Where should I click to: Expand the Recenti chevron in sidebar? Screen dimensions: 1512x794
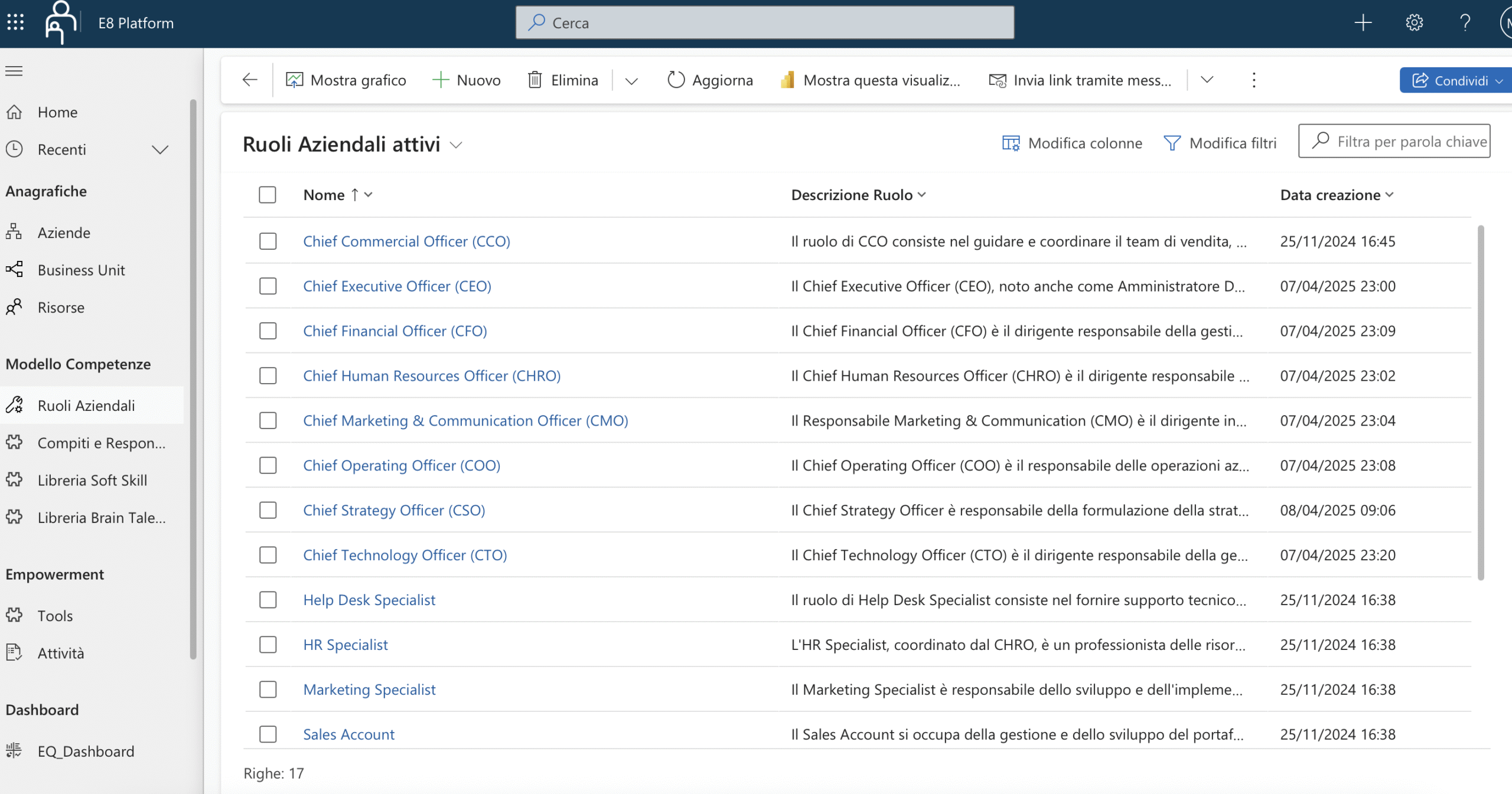[x=160, y=149]
